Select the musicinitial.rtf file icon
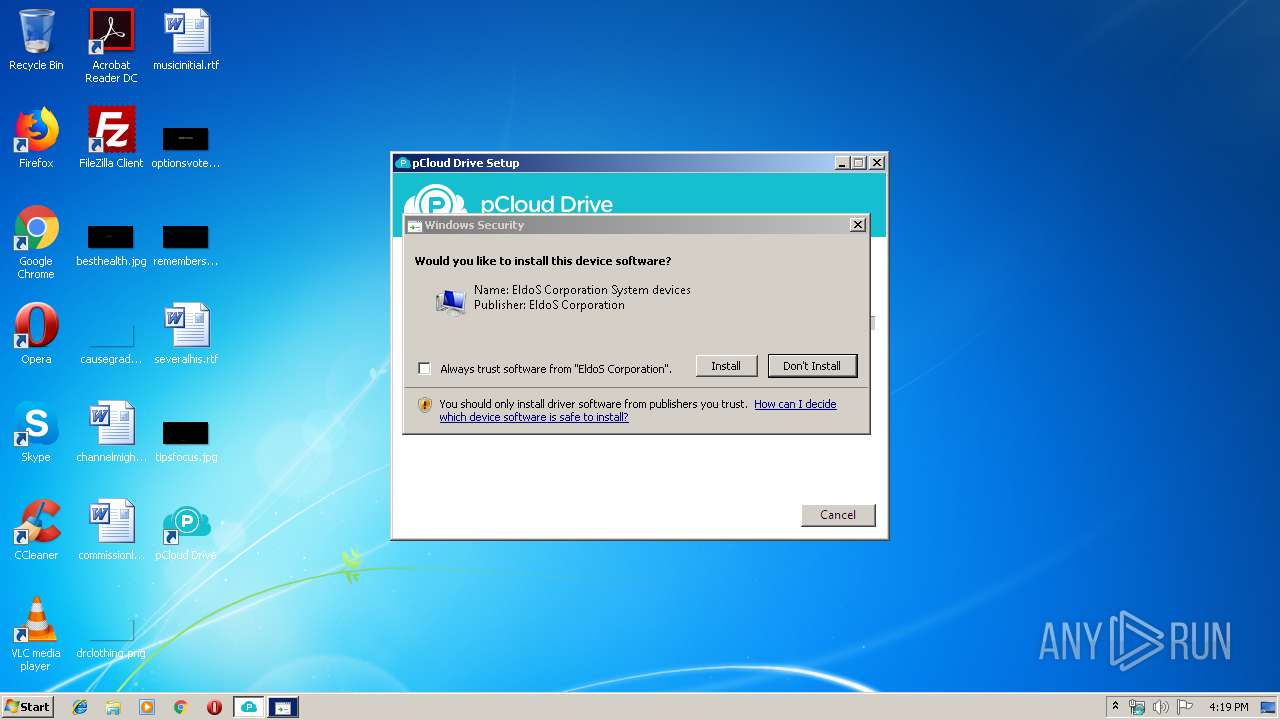This screenshot has width=1280, height=720. pos(186,40)
